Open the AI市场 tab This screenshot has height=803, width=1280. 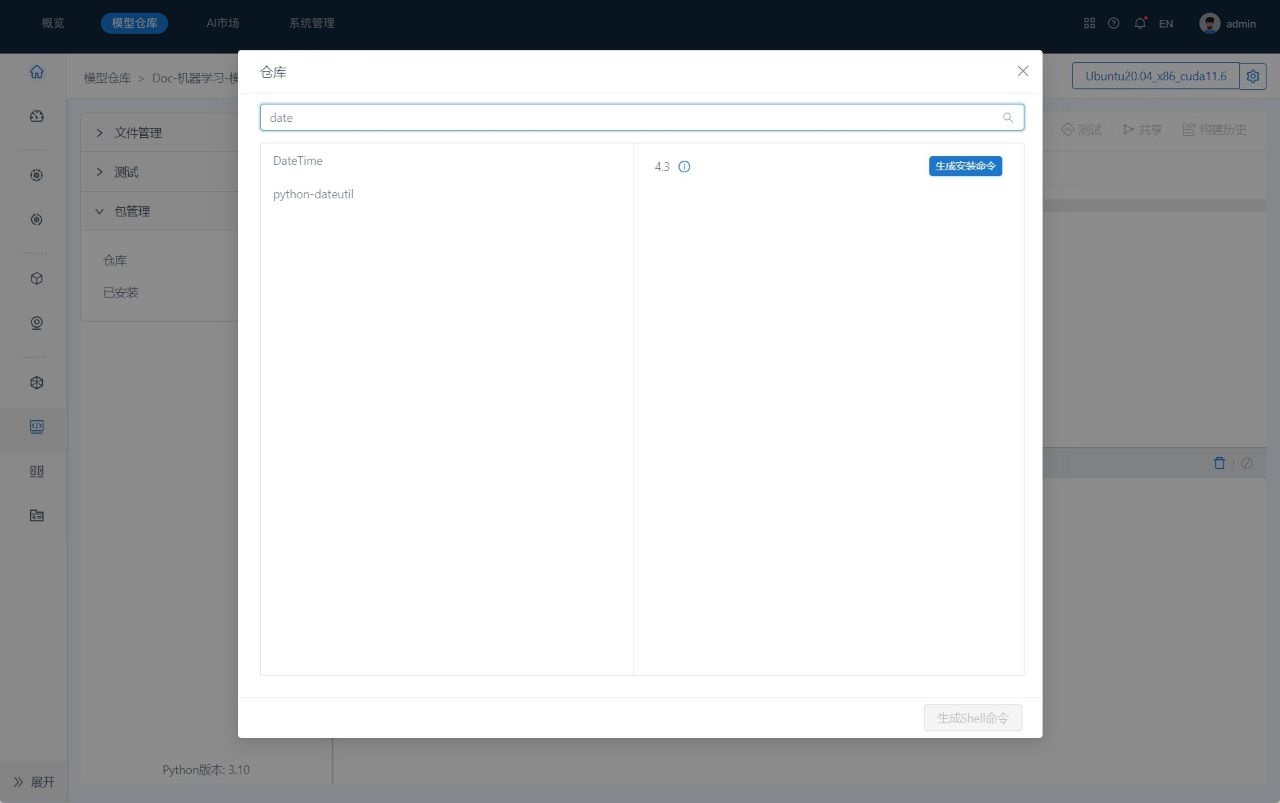click(223, 23)
